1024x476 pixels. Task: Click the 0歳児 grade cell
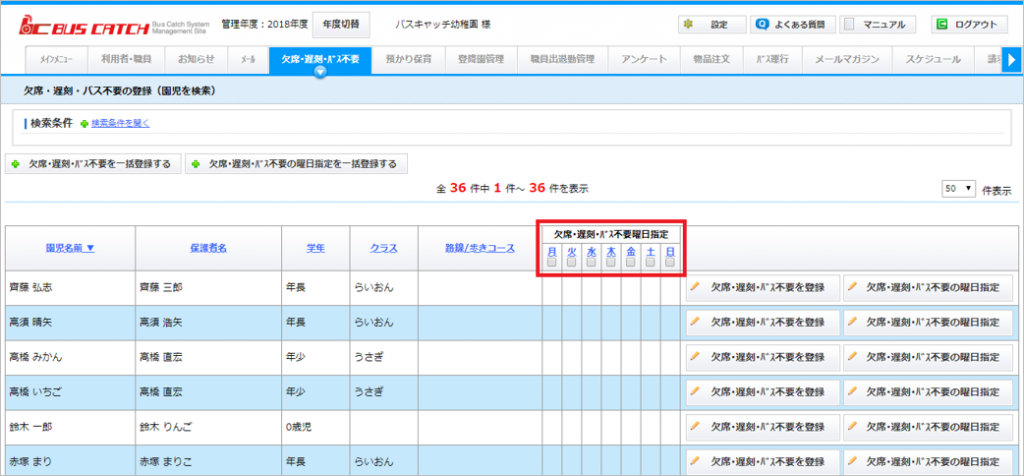point(299,428)
